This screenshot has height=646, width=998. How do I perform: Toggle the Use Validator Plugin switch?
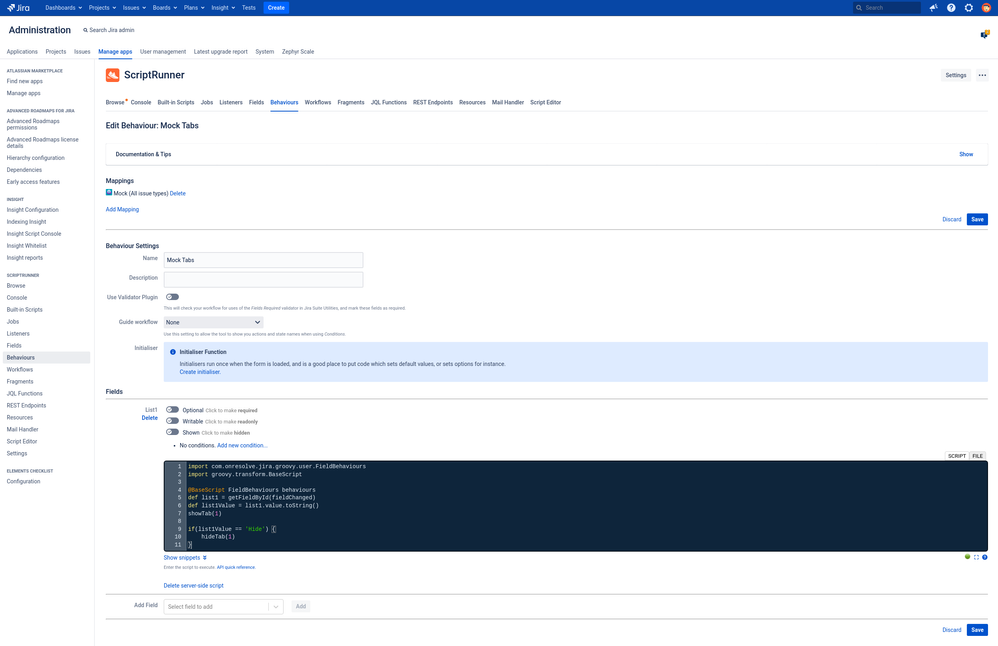tap(172, 297)
